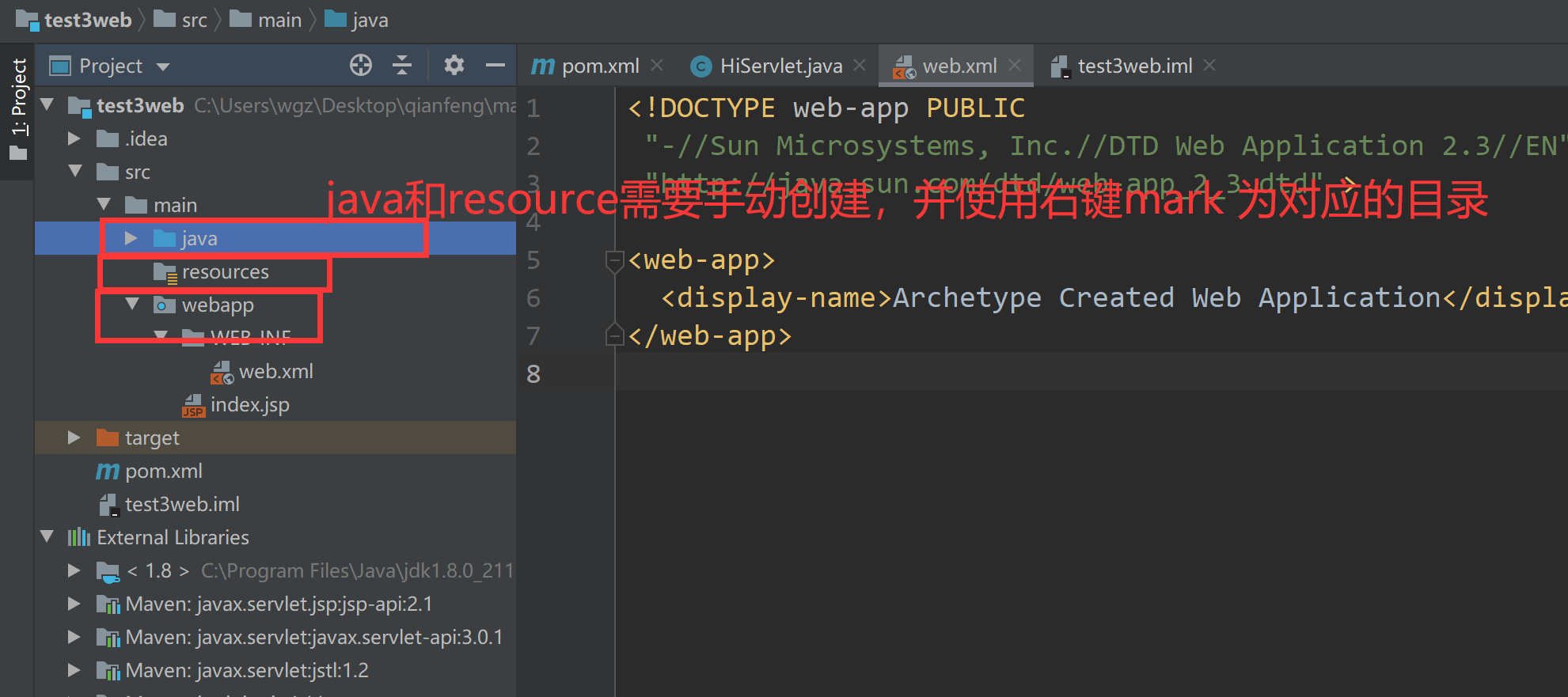Expand Maven jstl:1.2 library node
1568x697 pixels.
75,670
